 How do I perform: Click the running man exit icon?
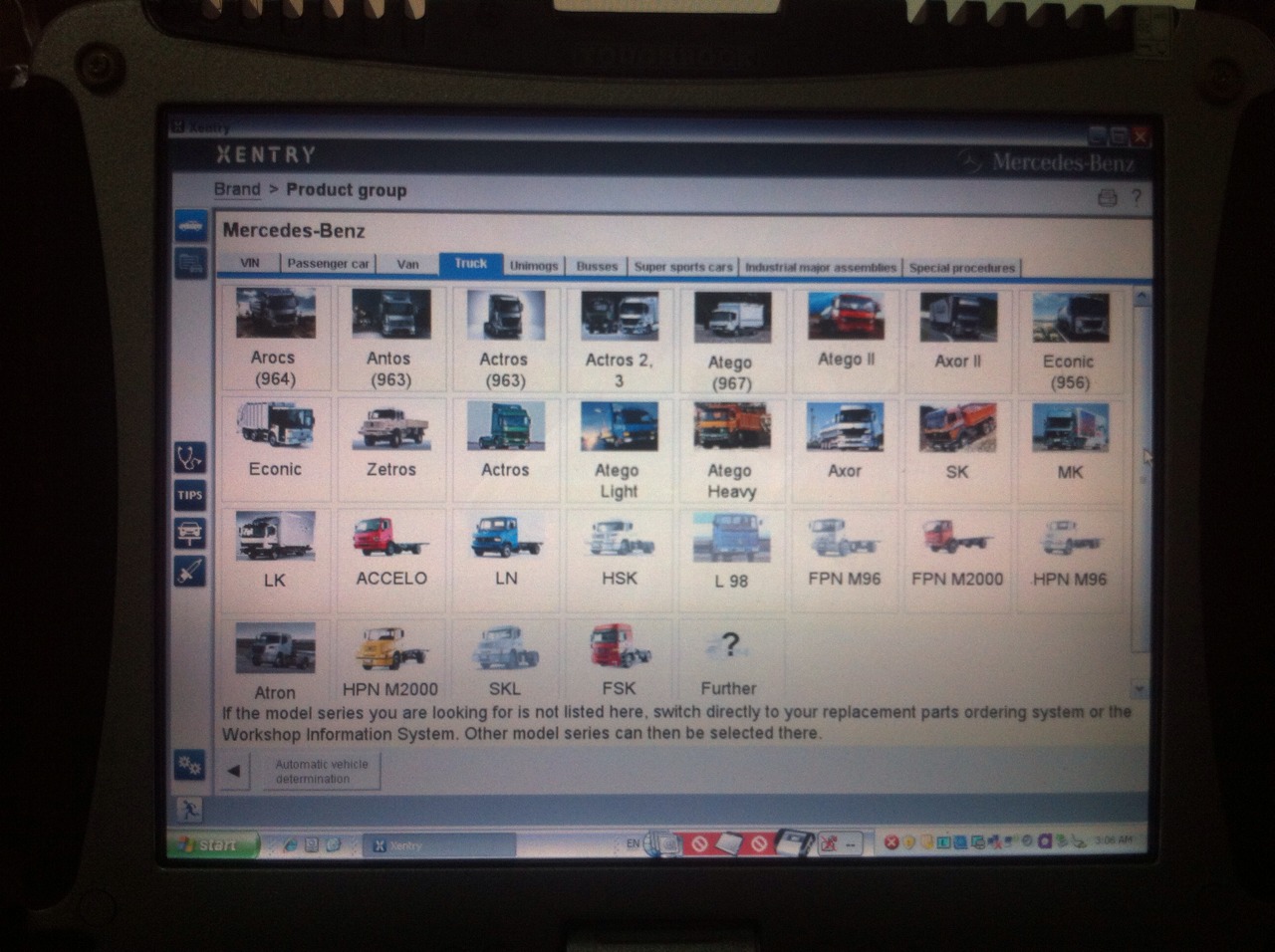point(188,809)
